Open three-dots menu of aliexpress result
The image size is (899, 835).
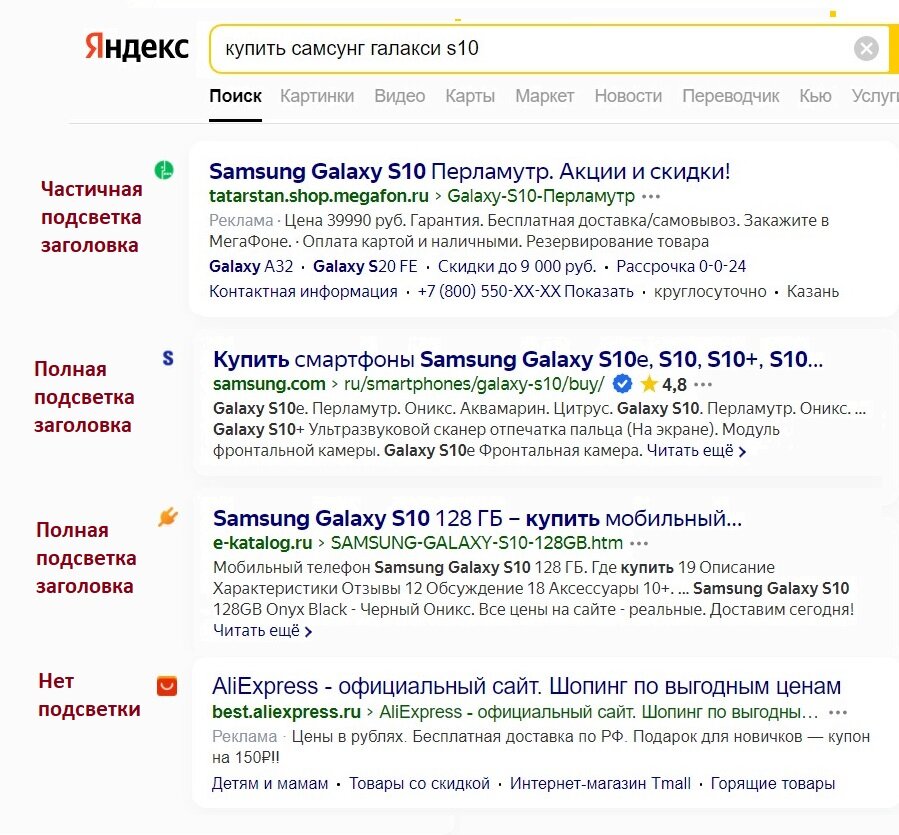pos(838,713)
